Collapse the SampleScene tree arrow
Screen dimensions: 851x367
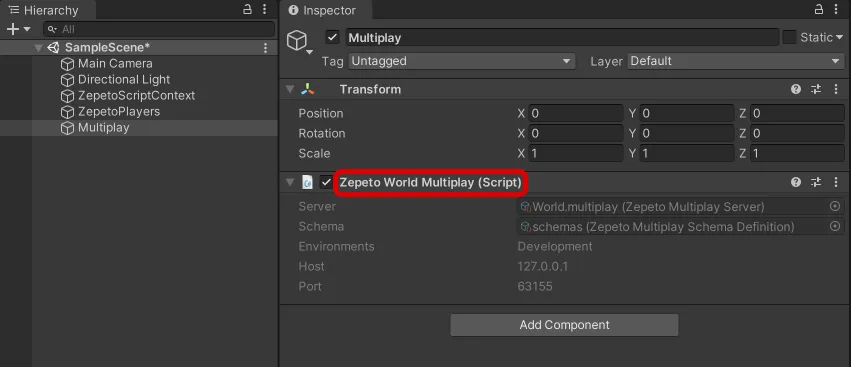point(38,48)
